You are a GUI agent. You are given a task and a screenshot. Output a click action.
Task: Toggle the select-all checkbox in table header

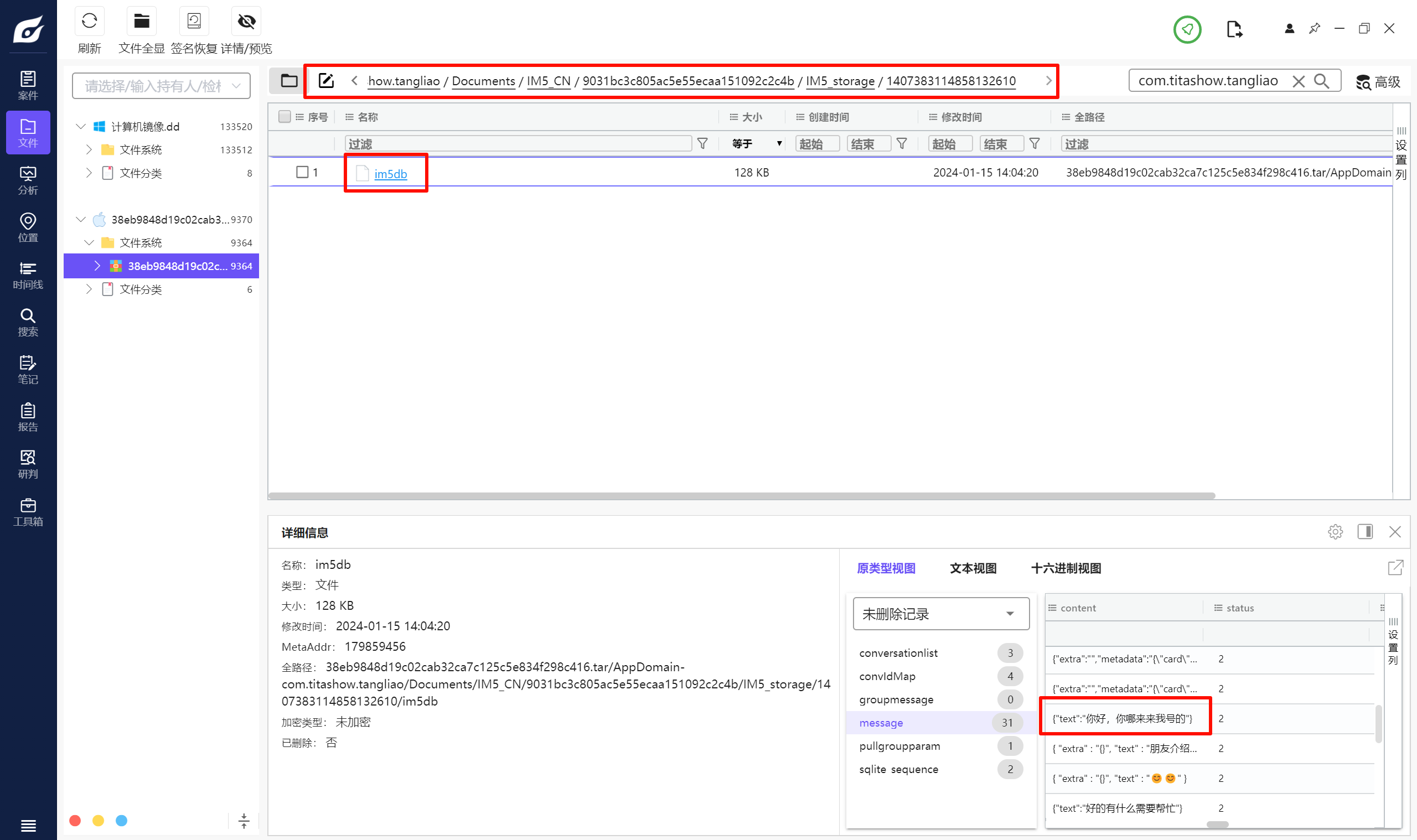(285, 117)
